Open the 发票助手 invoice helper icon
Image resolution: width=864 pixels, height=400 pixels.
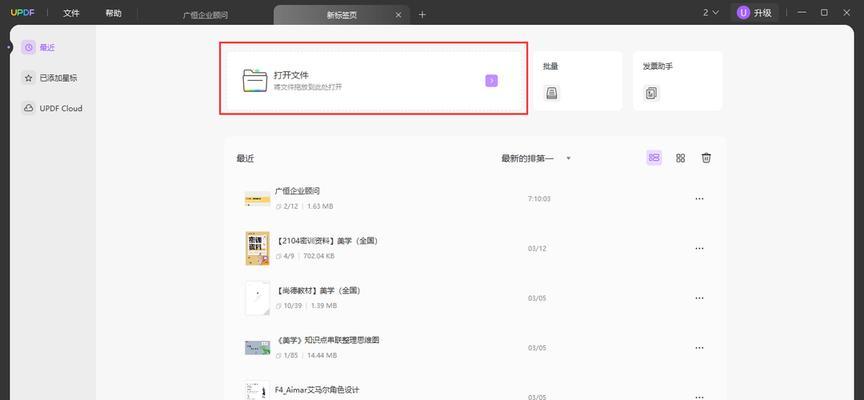coord(651,93)
